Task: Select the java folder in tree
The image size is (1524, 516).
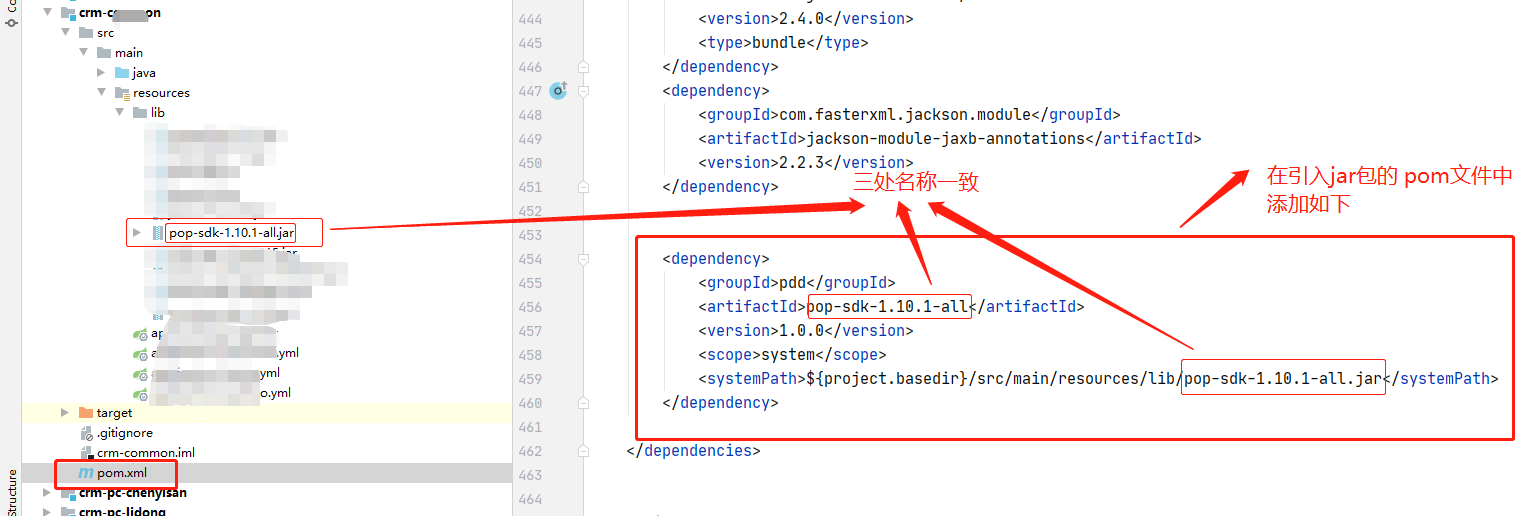Action: pyautogui.click(x=144, y=73)
